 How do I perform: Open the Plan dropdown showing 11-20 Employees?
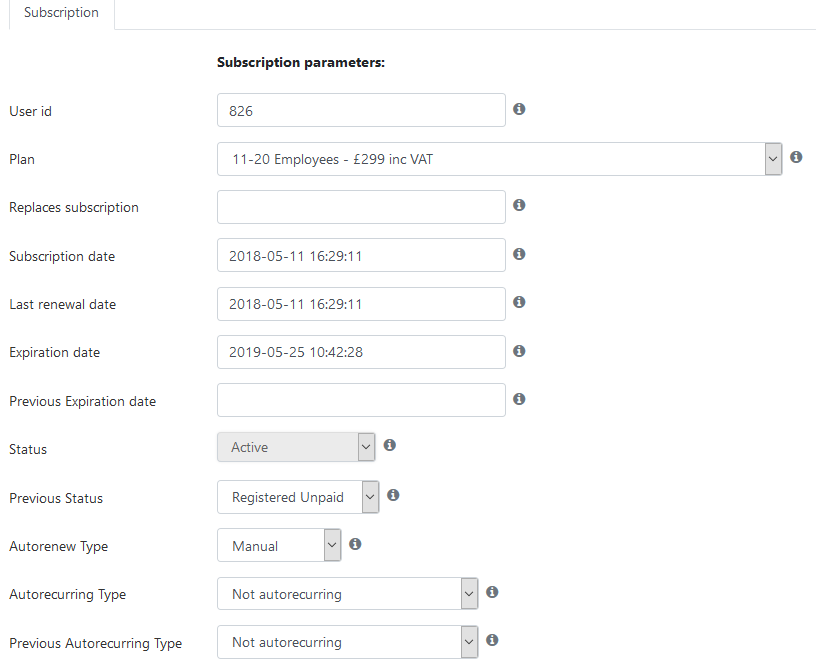point(500,159)
